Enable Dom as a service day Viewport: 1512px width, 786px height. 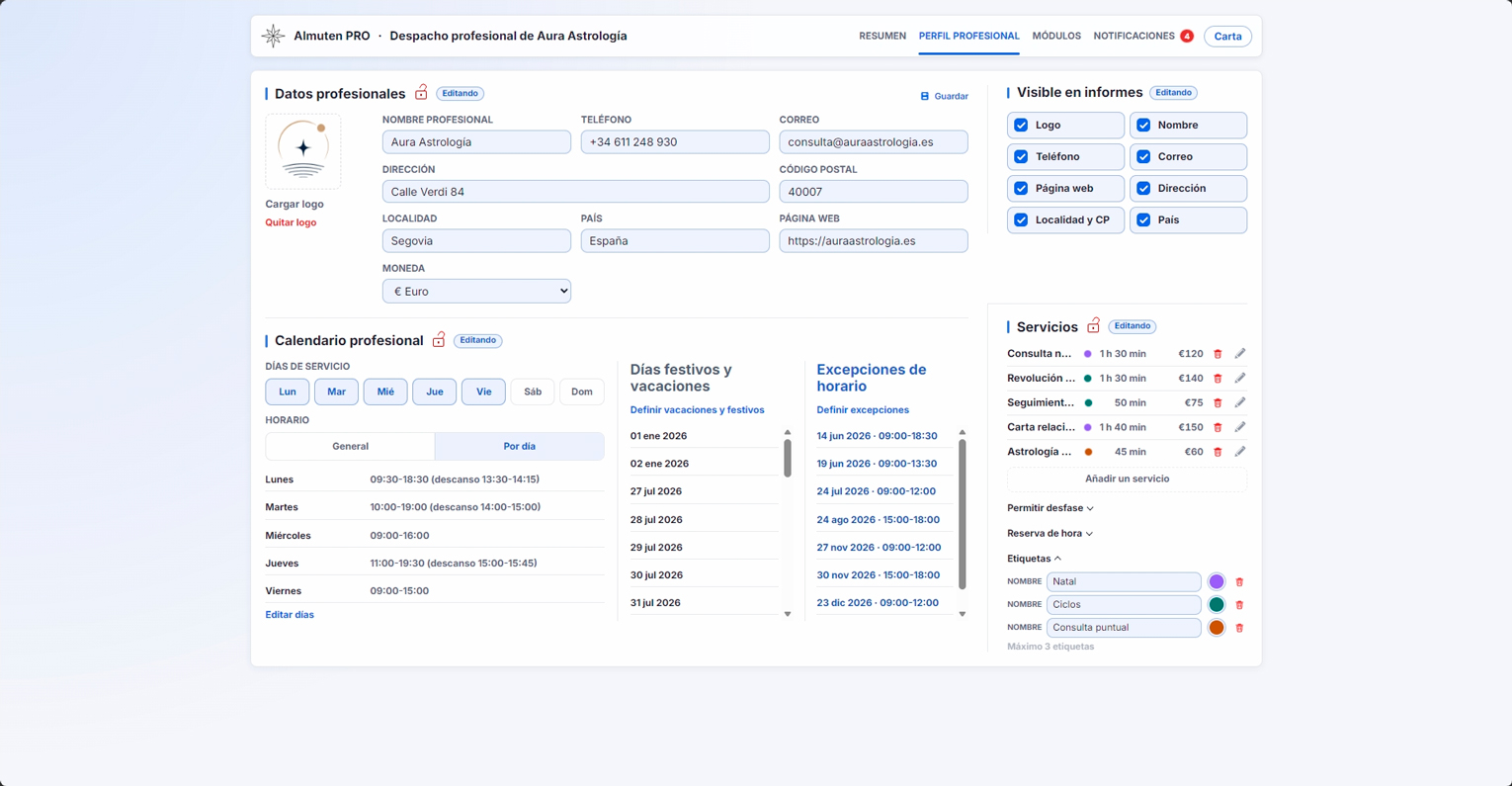pos(582,392)
